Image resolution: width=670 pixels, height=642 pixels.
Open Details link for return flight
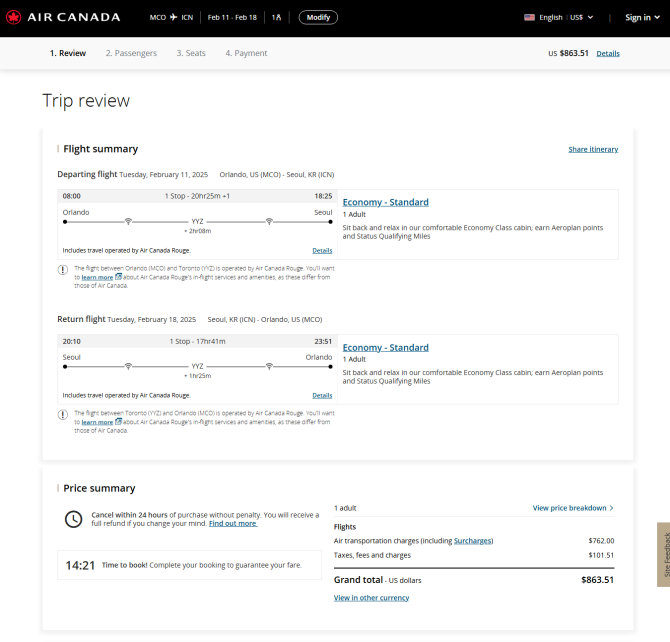point(322,395)
